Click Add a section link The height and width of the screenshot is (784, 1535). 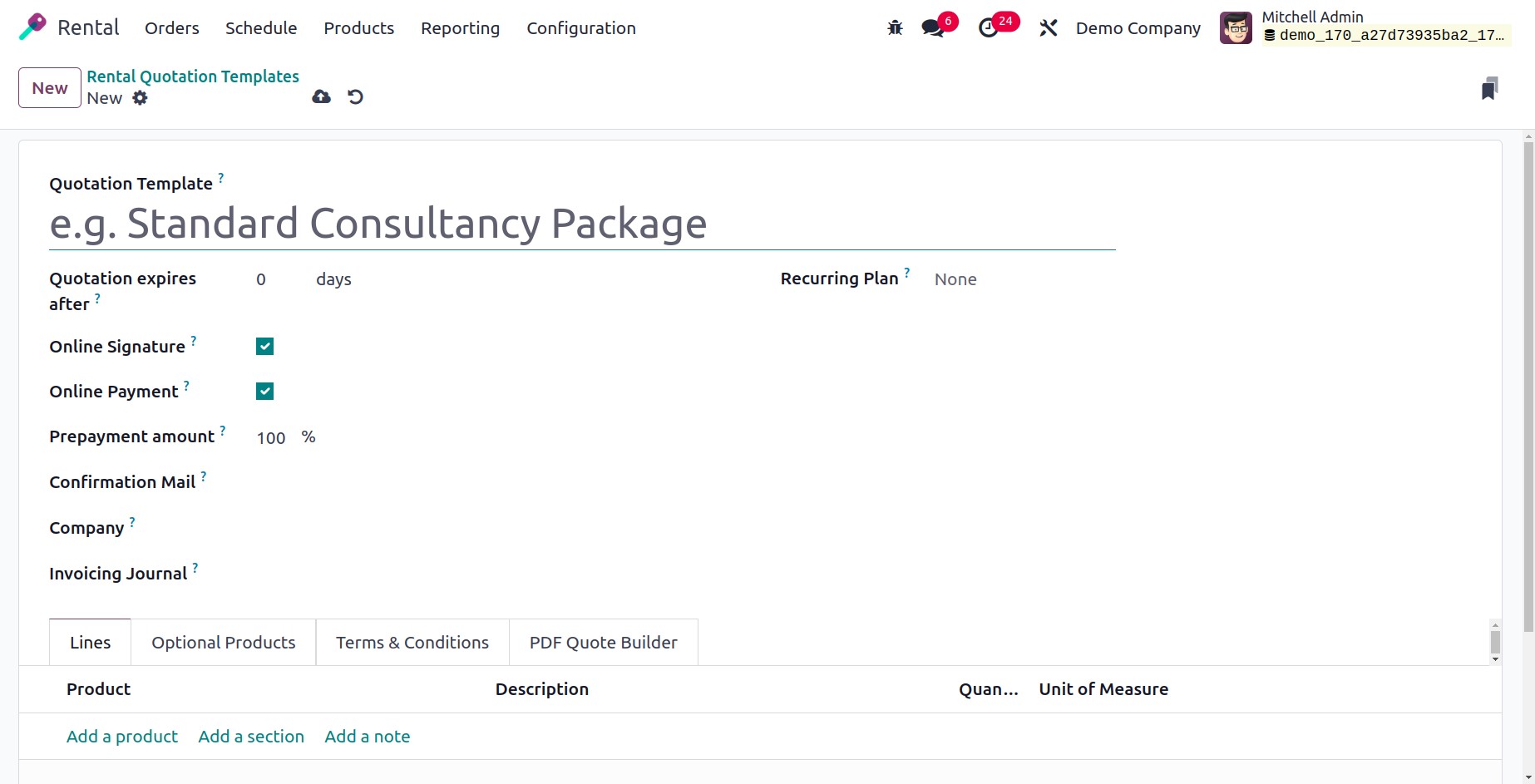251,737
